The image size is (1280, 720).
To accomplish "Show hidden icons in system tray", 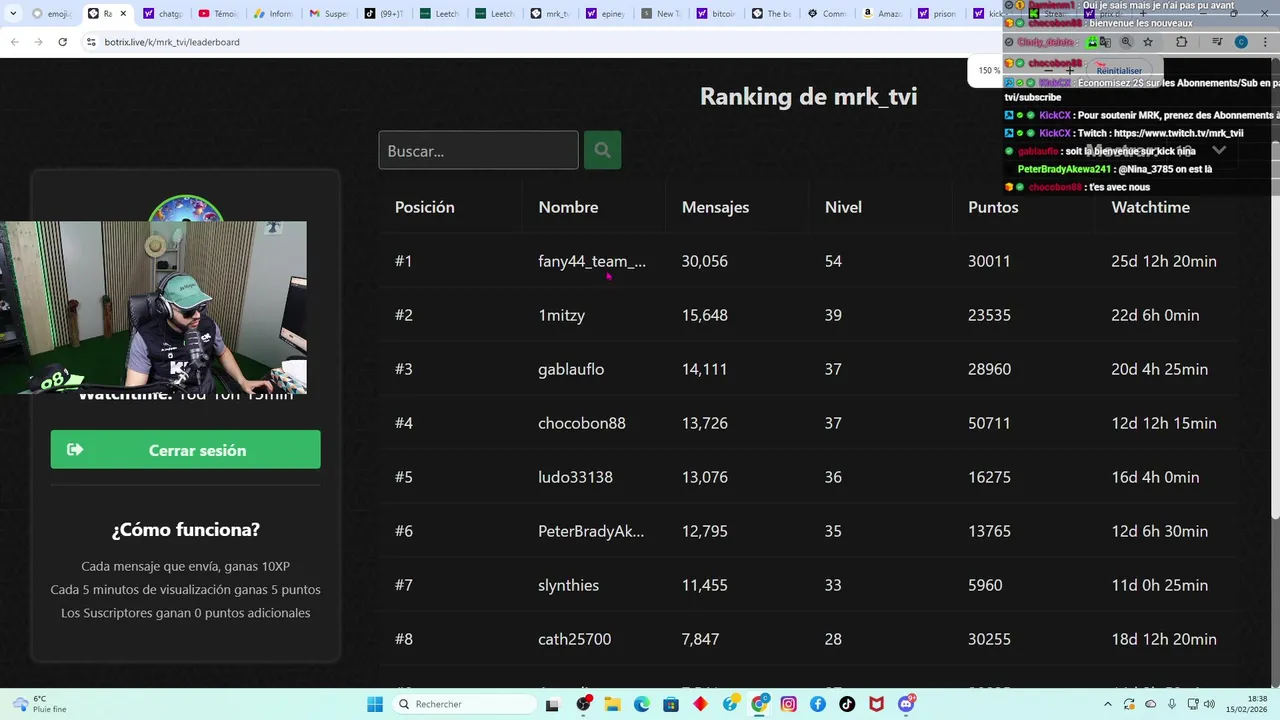I will (x=1107, y=704).
